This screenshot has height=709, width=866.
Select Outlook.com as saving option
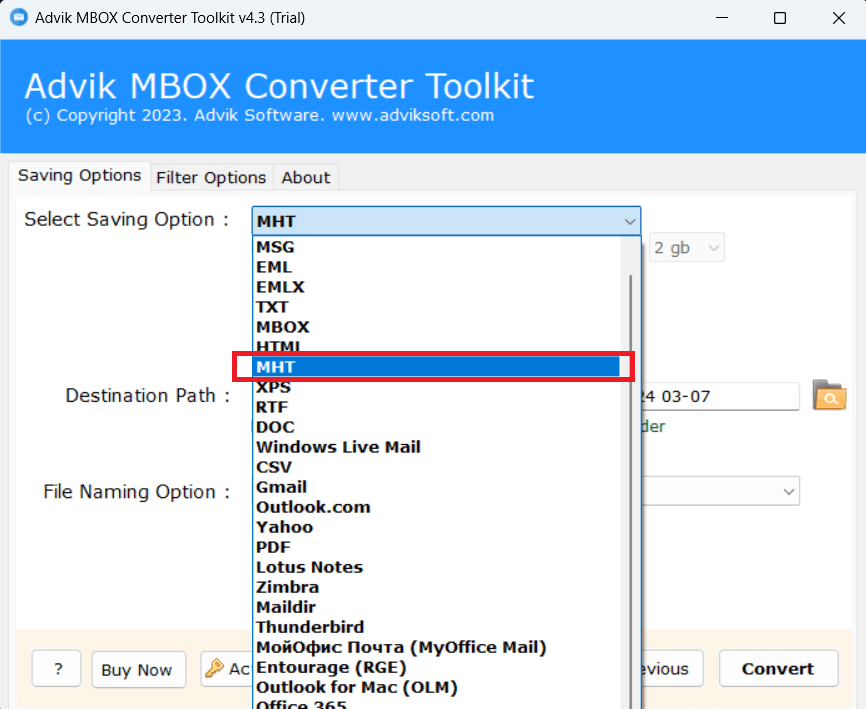coord(436,507)
